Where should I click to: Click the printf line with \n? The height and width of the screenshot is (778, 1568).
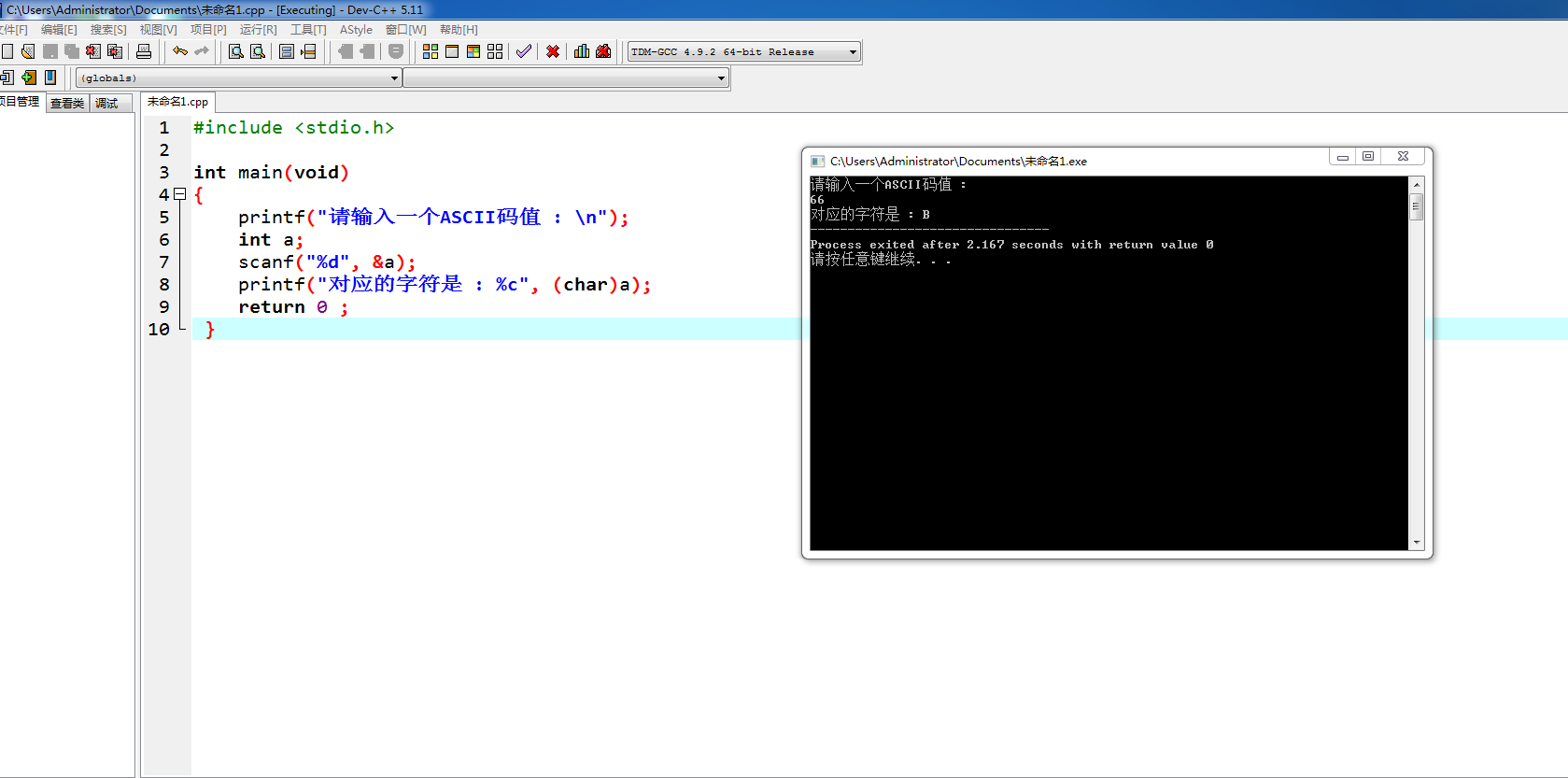coord(433,218)
